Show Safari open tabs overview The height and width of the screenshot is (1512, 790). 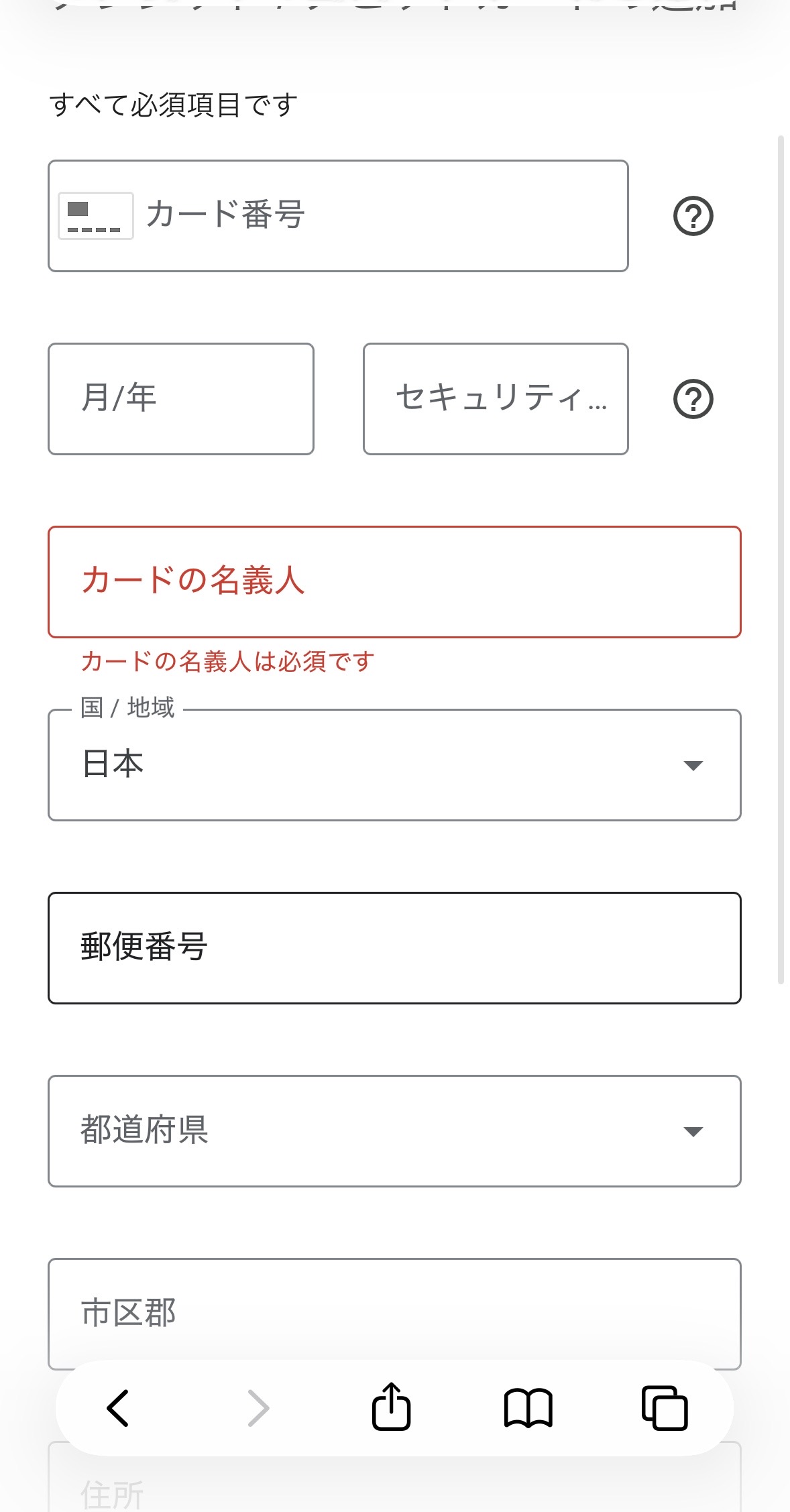coord(665,1407)
